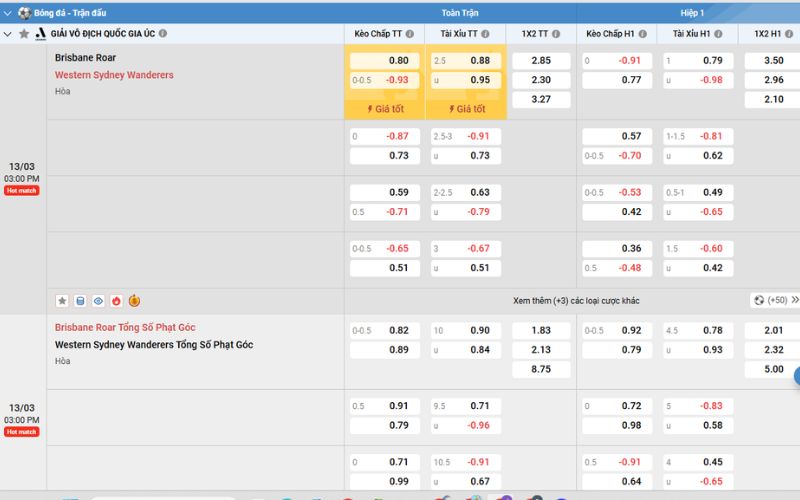Viewport: 800px width, 500px height.
Task: Open Brisbane Roar Tổng Số Phạt Góc
Action: [x=125, y=328]
